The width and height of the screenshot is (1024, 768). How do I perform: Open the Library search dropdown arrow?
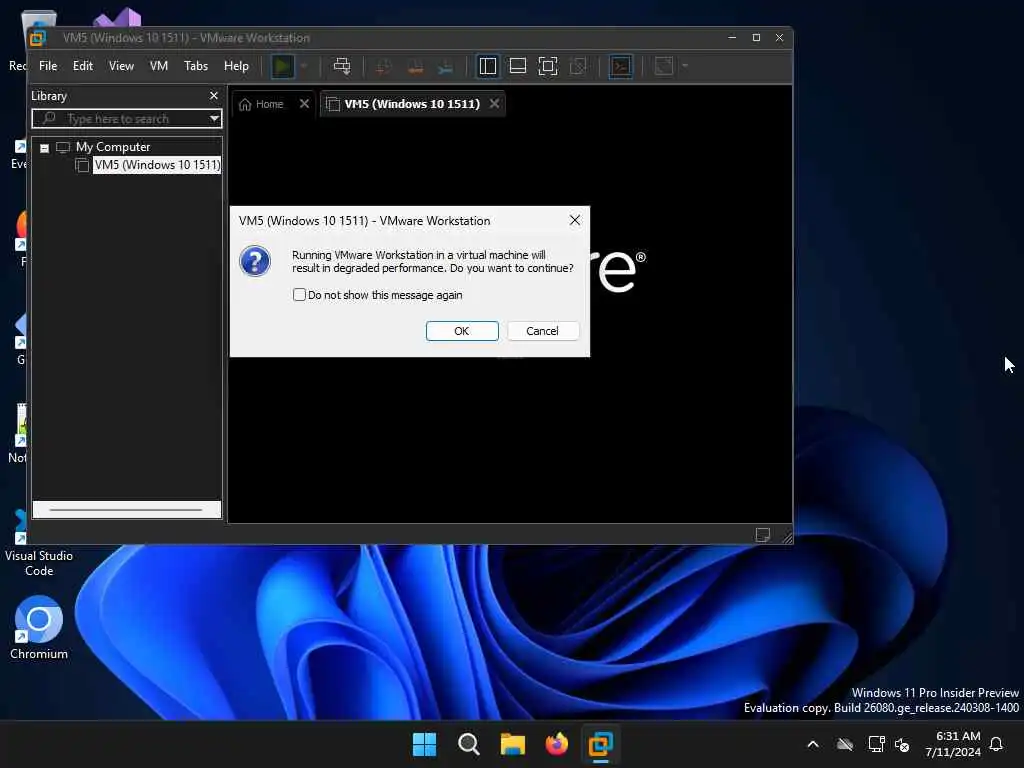(x=214, y=119)
